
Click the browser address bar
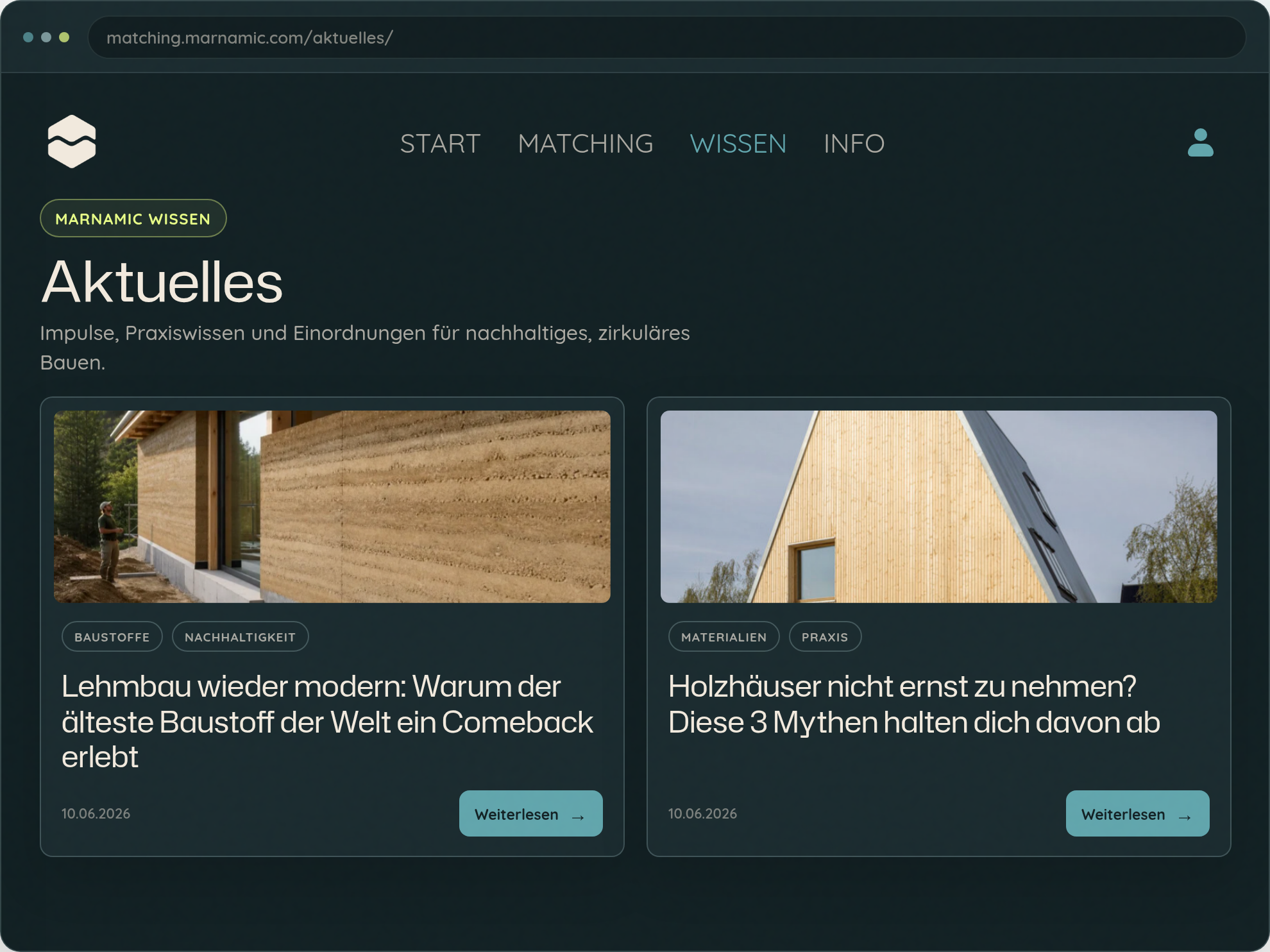pos(666,37)
